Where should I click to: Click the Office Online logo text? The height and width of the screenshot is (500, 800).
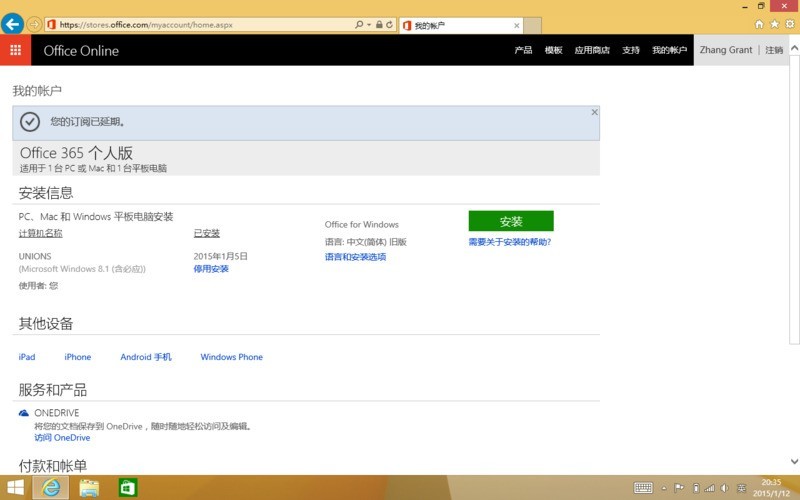click(x=81, y=51)
